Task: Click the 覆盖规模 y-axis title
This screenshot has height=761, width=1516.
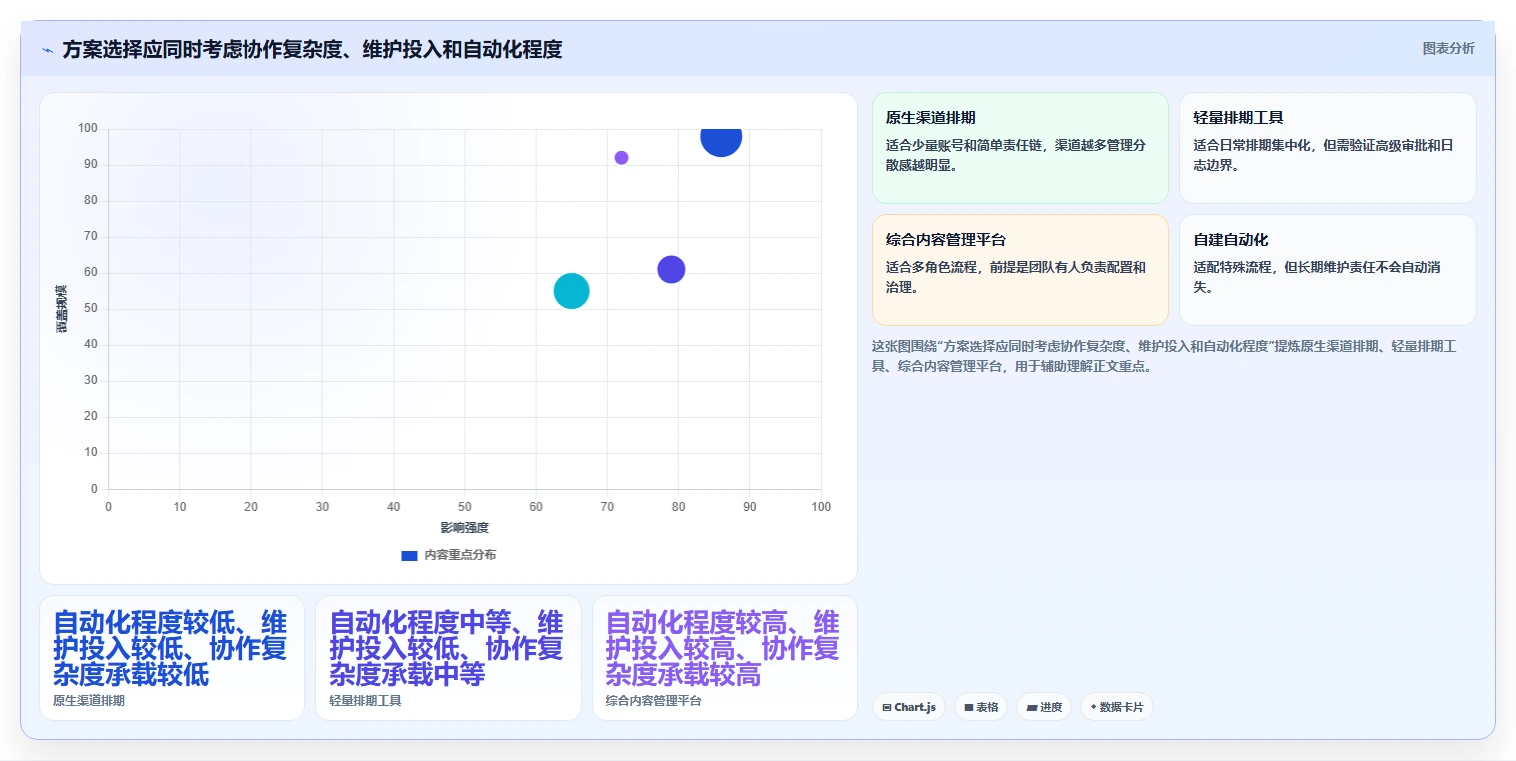Action: 62,309
